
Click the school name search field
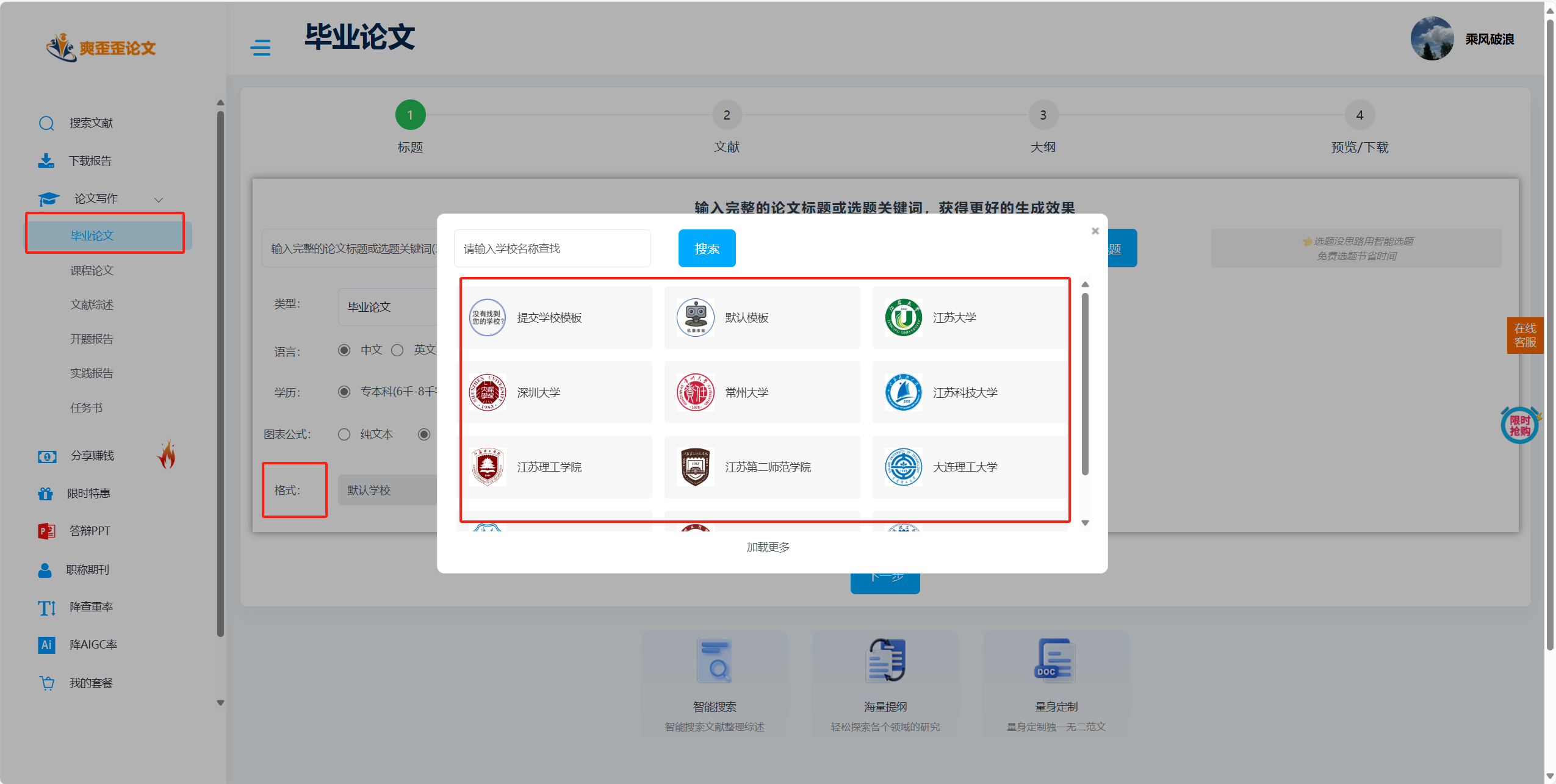point(552,248)
